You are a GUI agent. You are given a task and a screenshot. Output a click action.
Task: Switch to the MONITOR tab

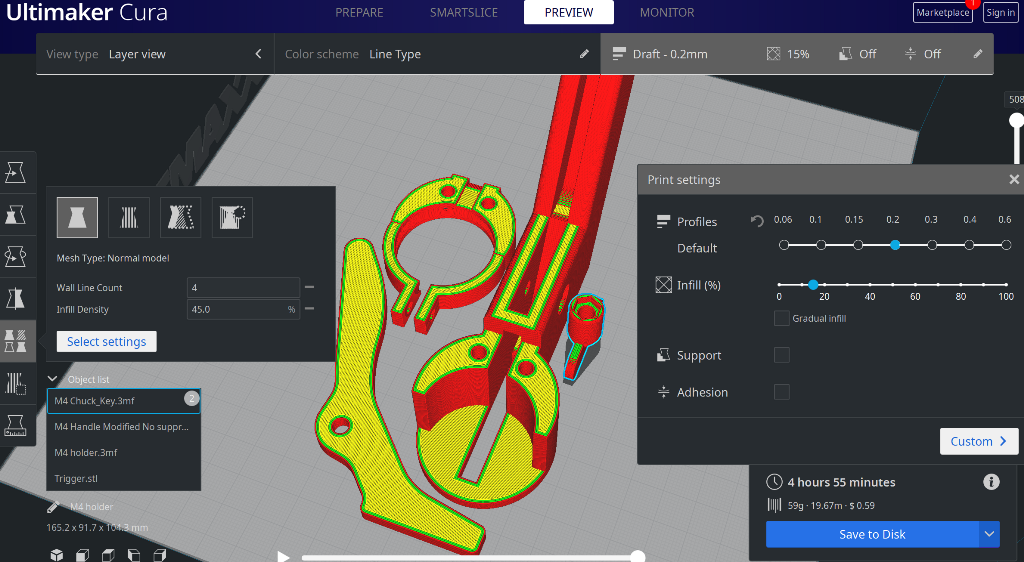point(667,13)
